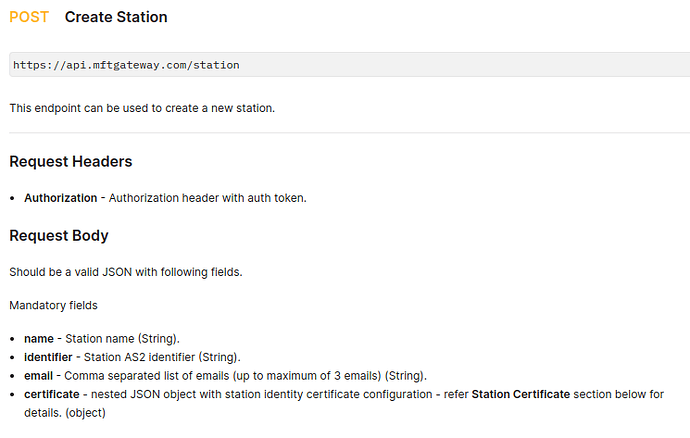This screenshot has height=438, width=690.
Task: Click the Request Body heading
Action: point(59,236)
